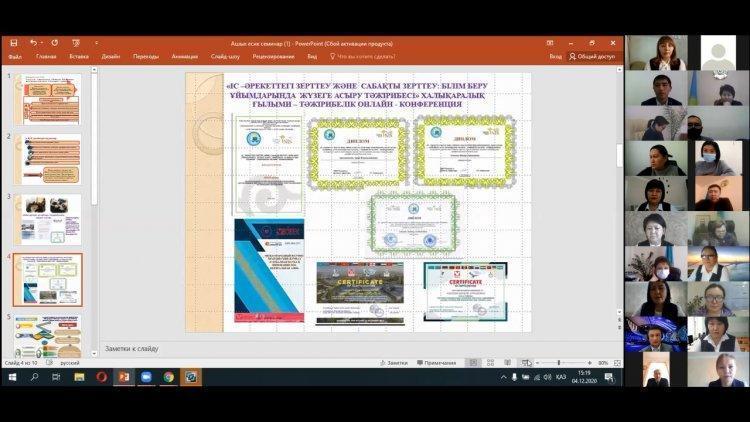Select the blue striped booklet cover image

pos(269,271)
